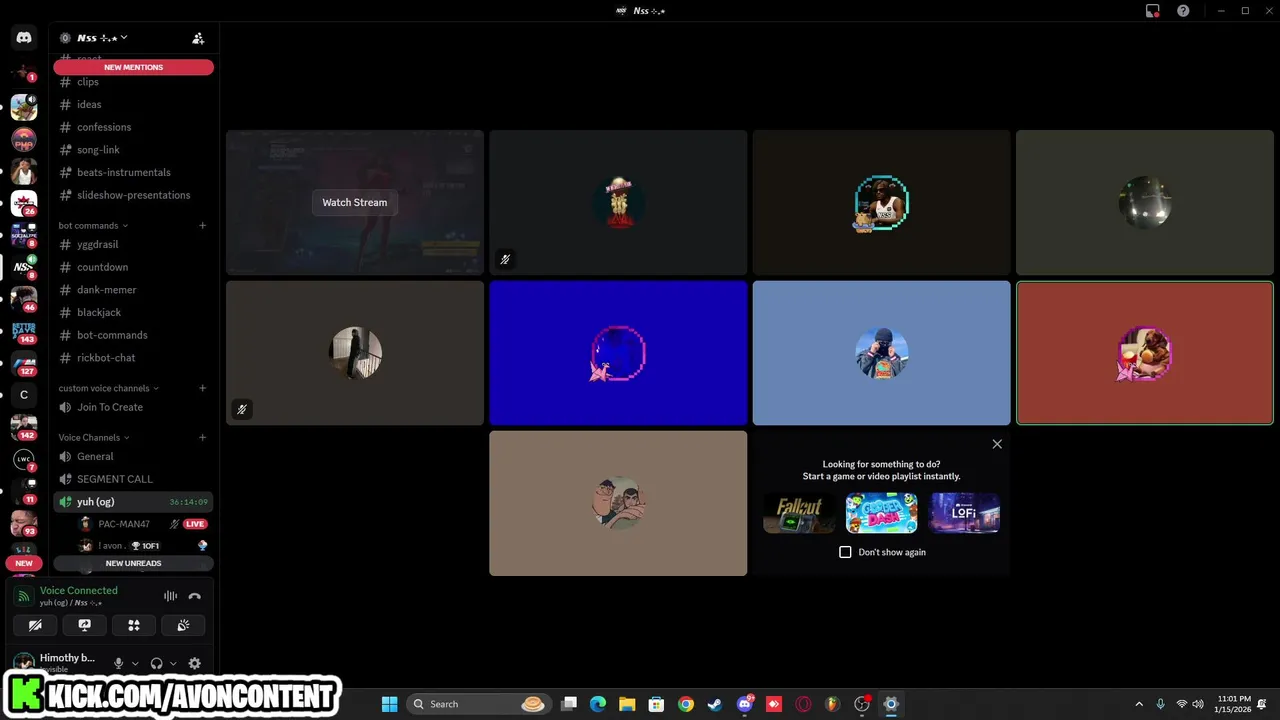This screenshot has height=720, width=1280.
Task: Expand microphone input options arrow
Action: coord(135,663)
